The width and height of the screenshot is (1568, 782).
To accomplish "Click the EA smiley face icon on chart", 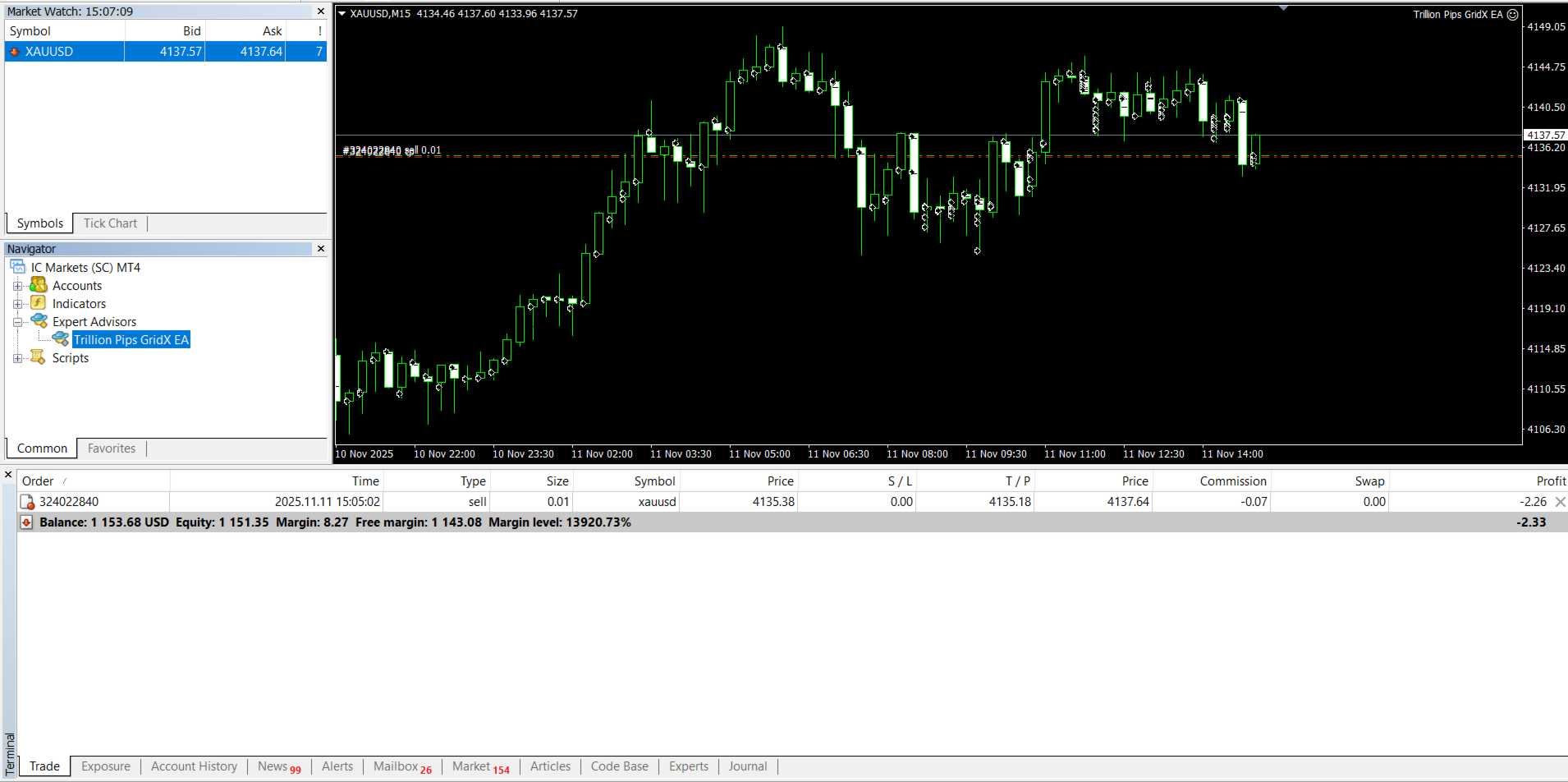I will (1513, 15).
